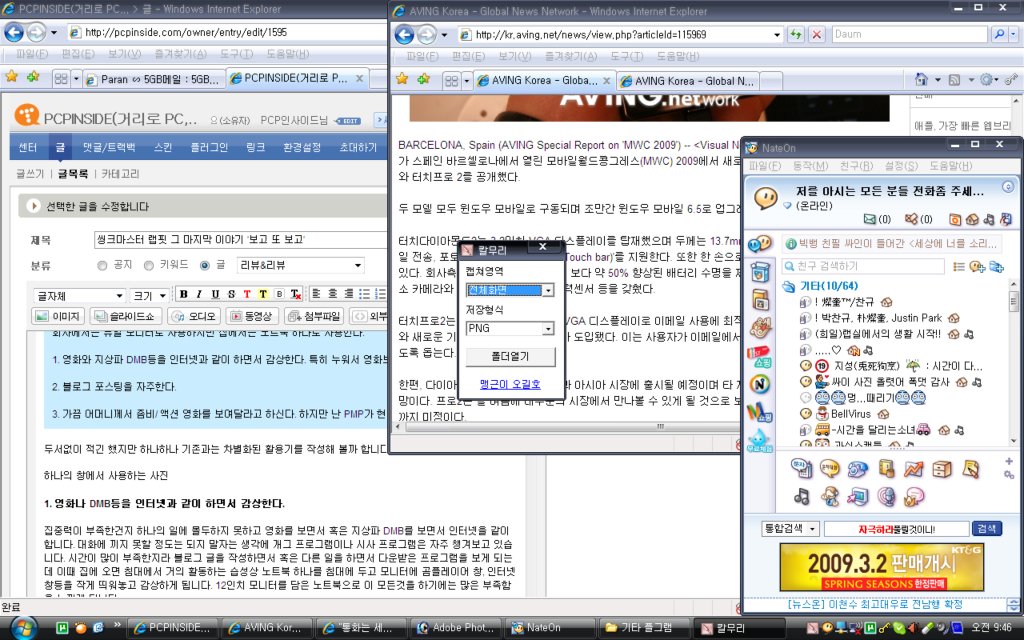The height and width of the screenshot is (640, 1024).
Task: Click the NateOn SMS 문자 icon
Action: point(801,468)
